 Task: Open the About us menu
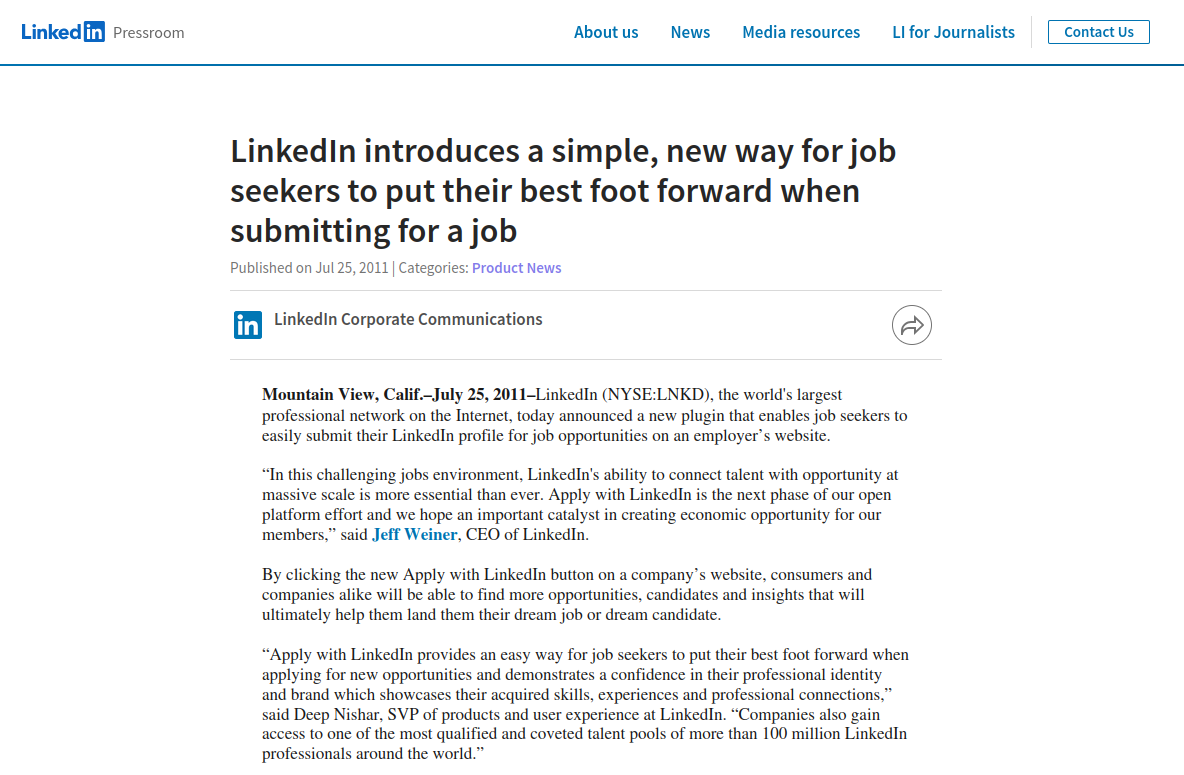coord(606,32)
